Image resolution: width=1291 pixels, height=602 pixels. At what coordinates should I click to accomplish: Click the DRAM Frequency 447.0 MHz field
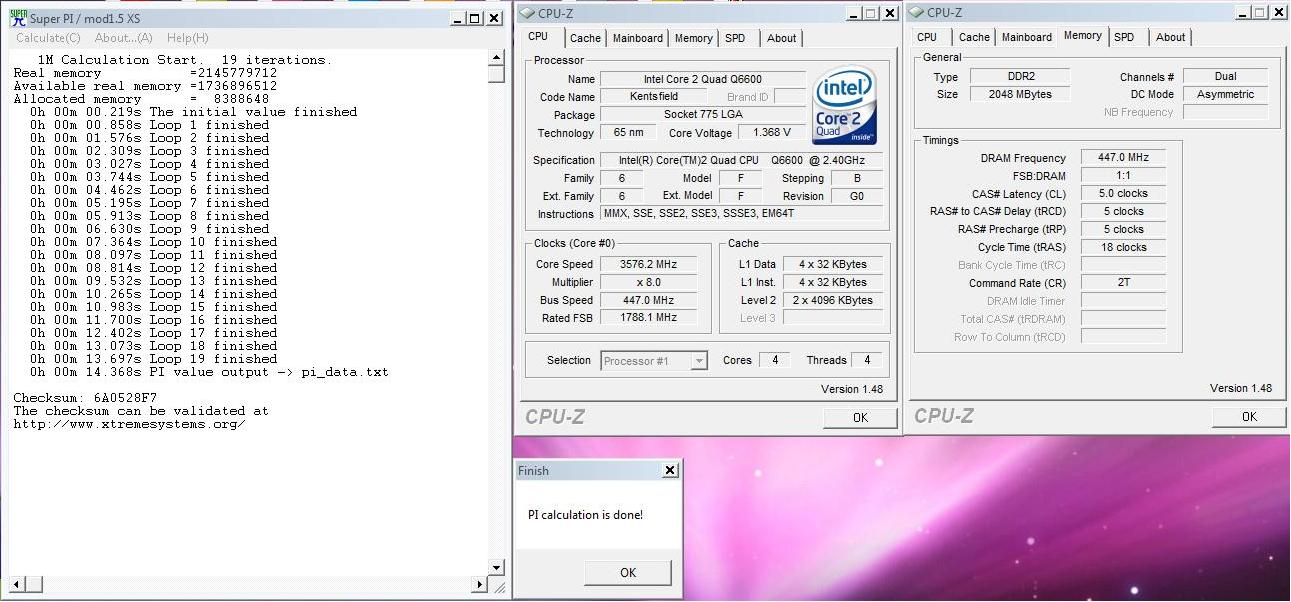point(1123,158)
